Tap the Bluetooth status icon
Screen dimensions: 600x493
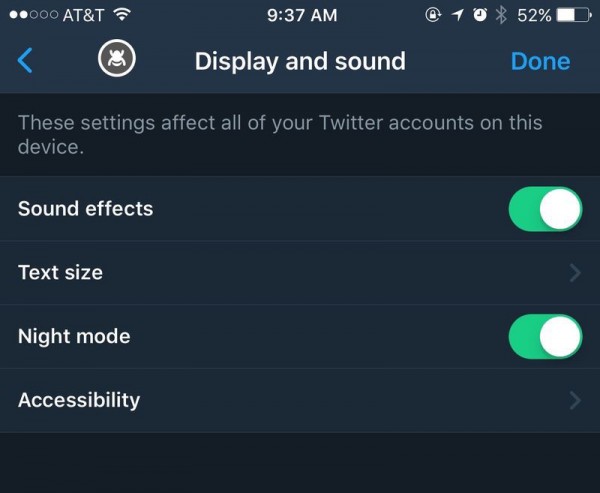click(x=502, y=15)
